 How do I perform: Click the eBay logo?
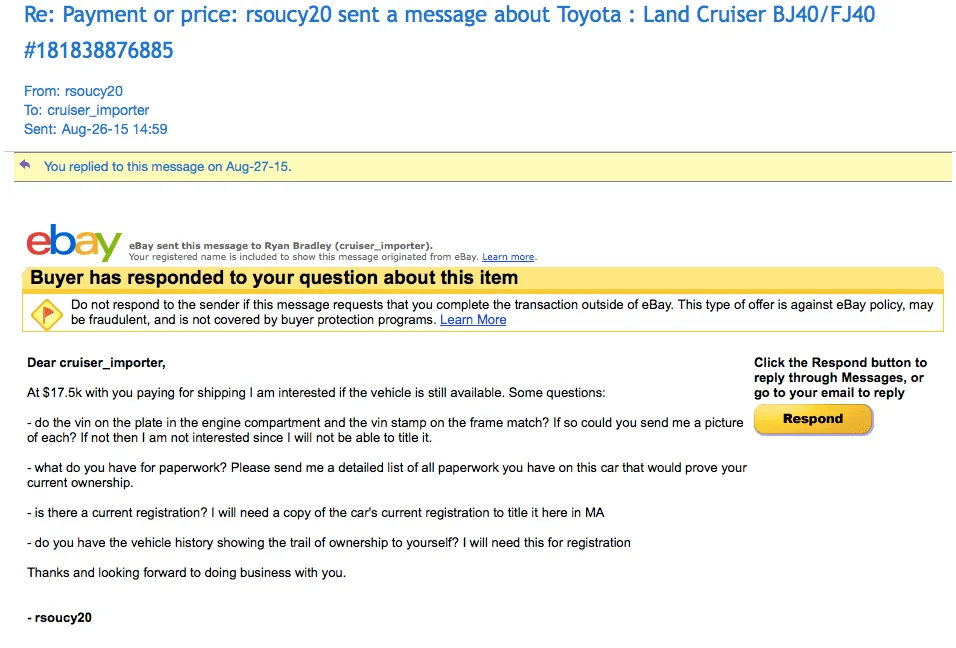74,242
